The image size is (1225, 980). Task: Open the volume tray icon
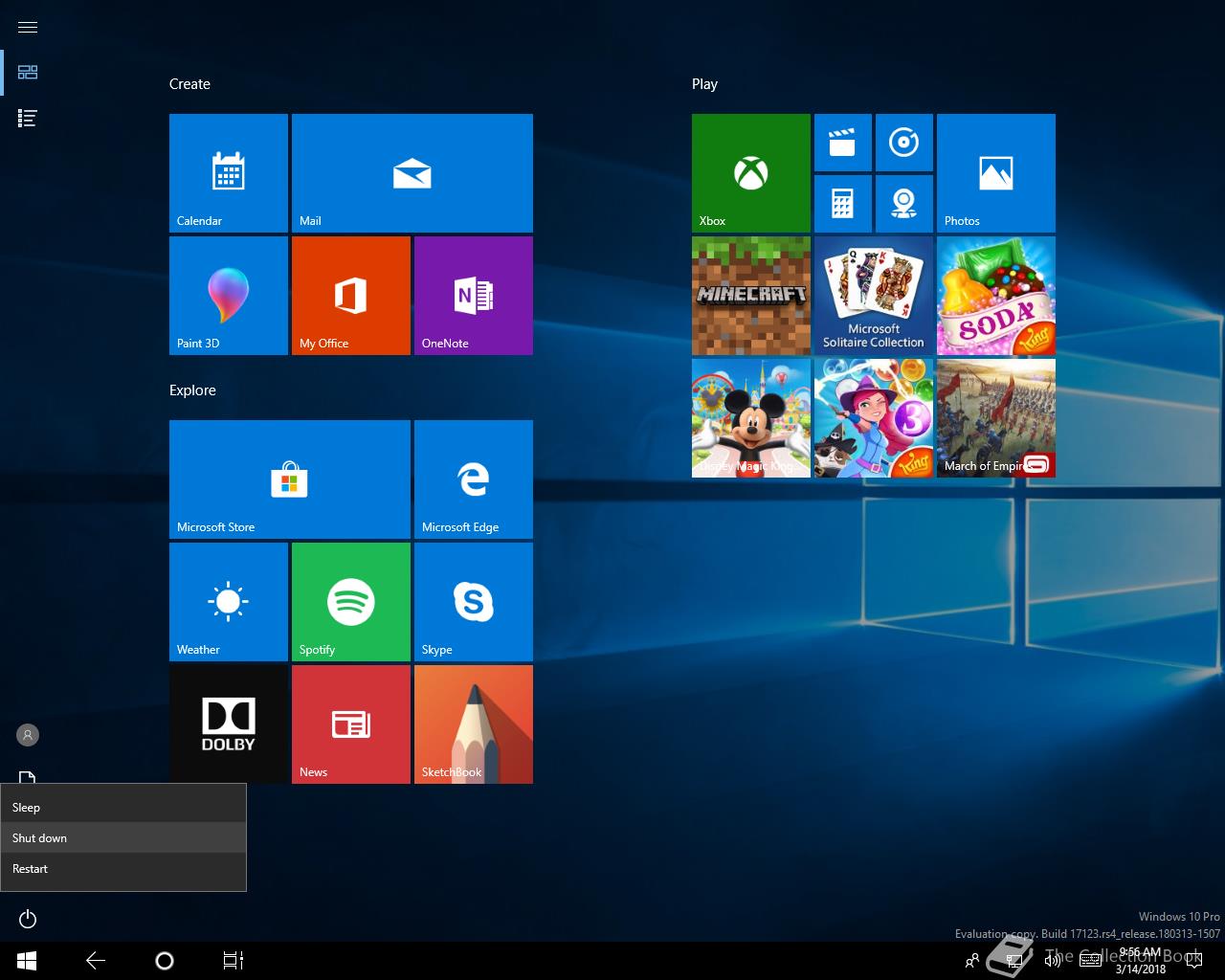[1053, 961]
